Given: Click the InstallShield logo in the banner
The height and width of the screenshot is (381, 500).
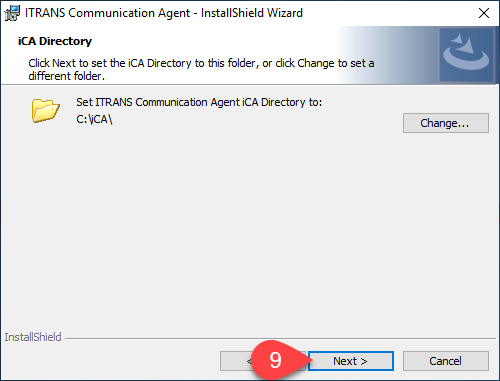Looking at the screenshot, I should (x=466, y=55).
